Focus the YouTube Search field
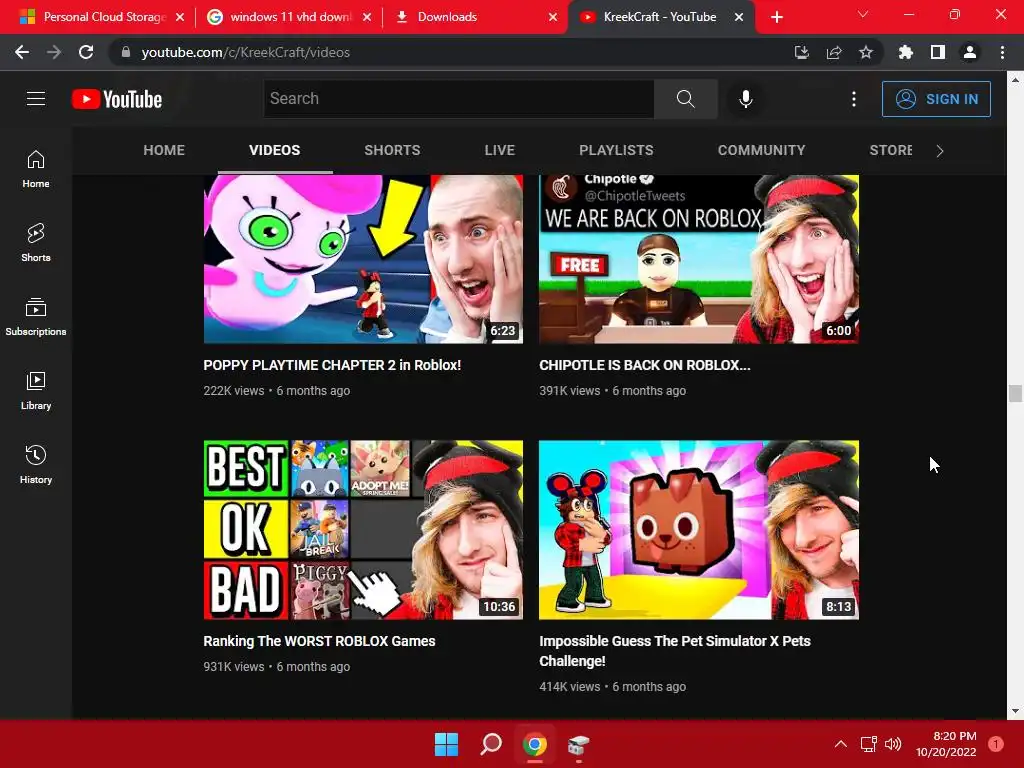Screen dimensions: 1024x768 pos(458,99)
